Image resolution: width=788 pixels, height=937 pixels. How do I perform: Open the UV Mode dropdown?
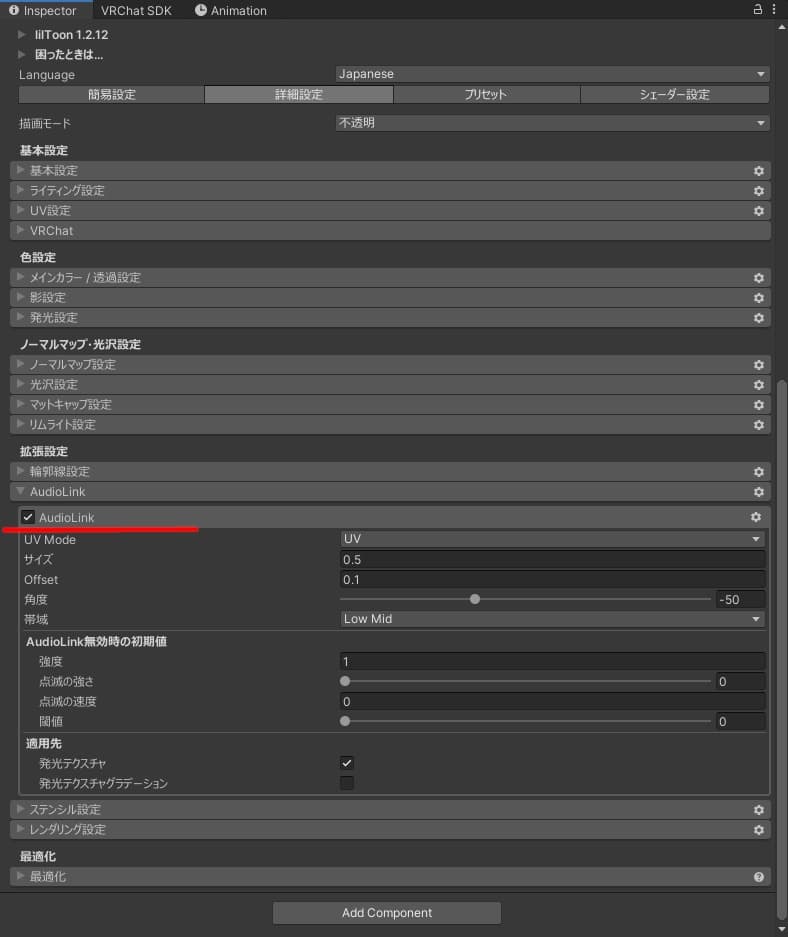pos(553,539)
